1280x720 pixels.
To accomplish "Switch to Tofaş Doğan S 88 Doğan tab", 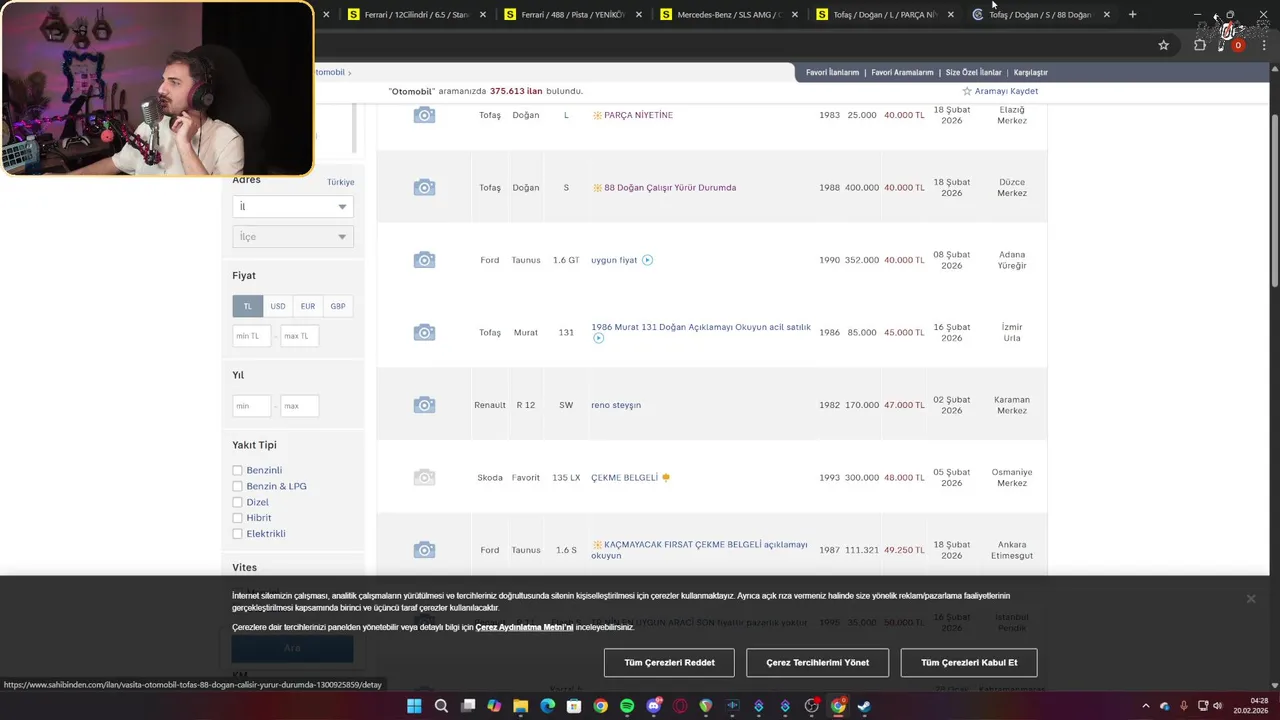I will click(x=1040, y=15).
